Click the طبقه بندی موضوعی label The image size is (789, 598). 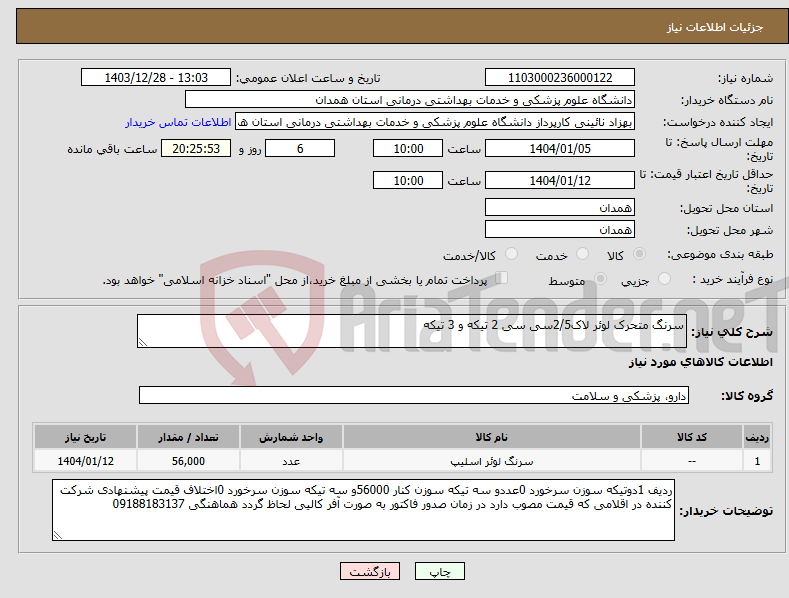tap(720, 255)
